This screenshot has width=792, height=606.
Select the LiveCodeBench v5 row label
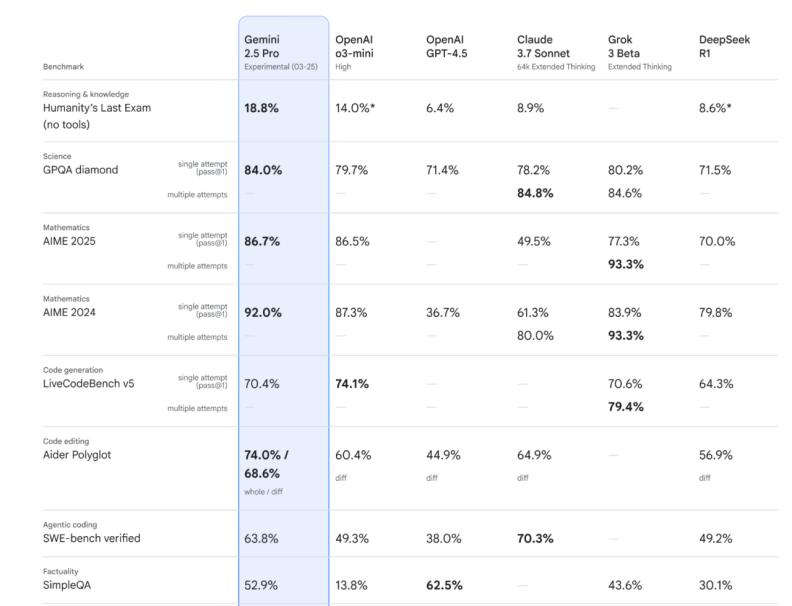tap(91, 384)
